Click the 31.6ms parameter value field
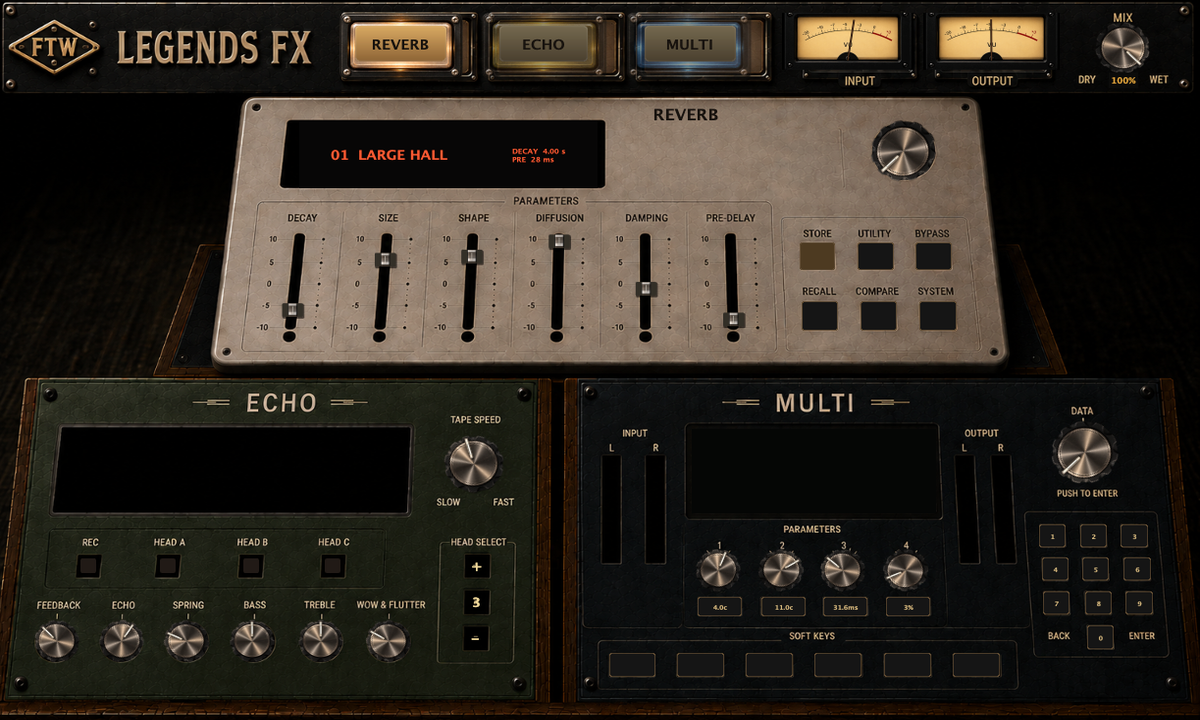1200x720 pixels. coord(845,606)
